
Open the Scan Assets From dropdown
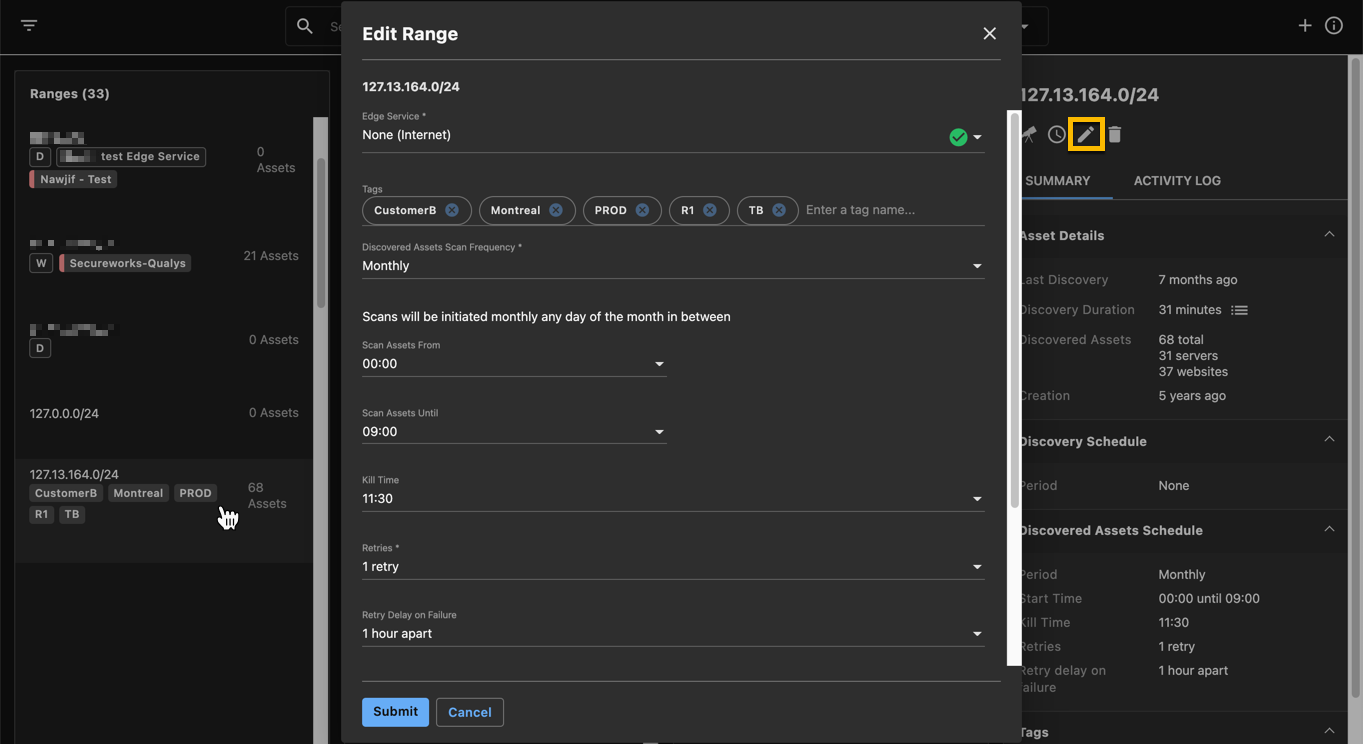point(514,364)
